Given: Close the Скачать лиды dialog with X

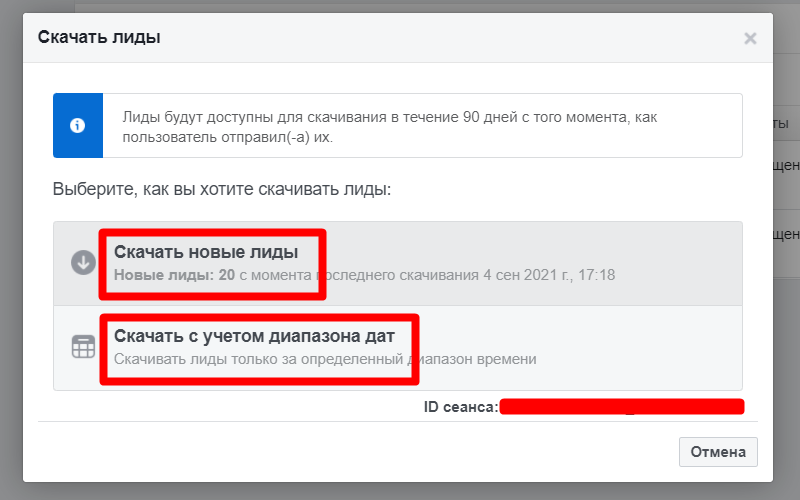Looking at the screenshot, I should click(x=750, y=39).
